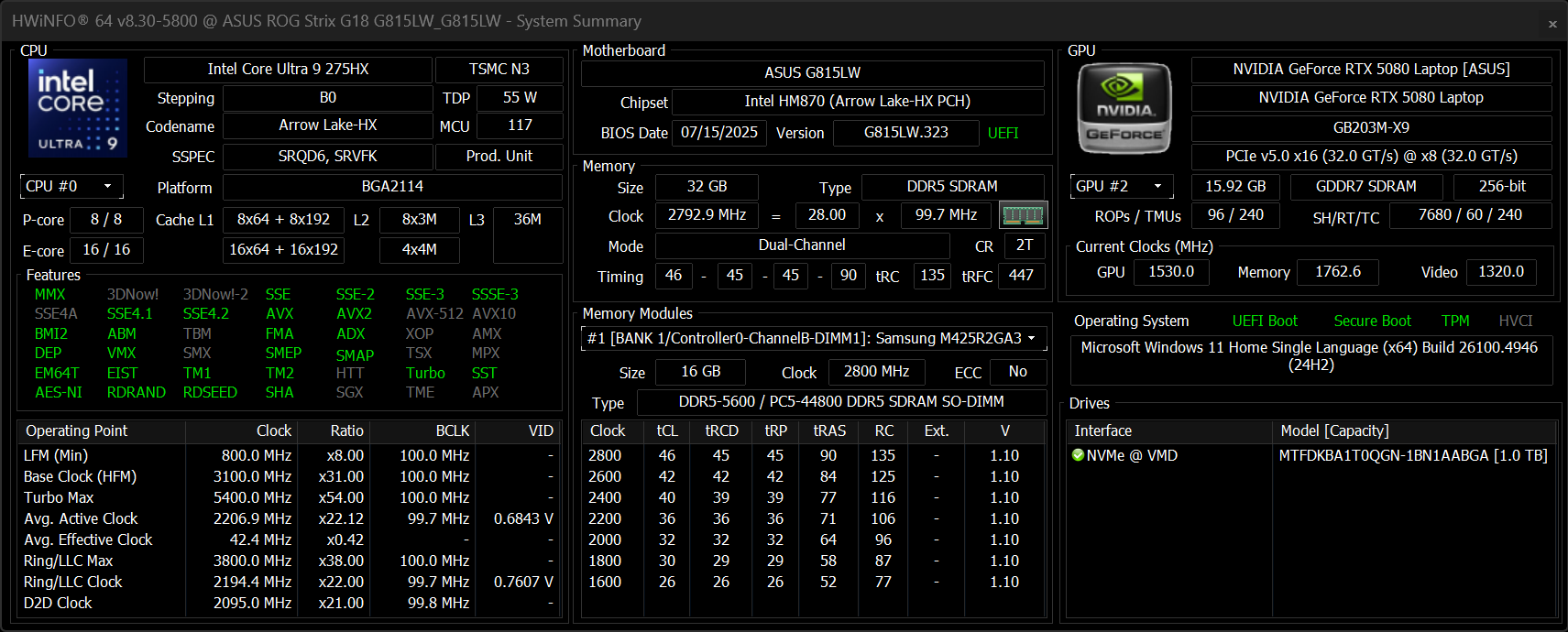Click the RDSEED feature label

tap(210, 393)
